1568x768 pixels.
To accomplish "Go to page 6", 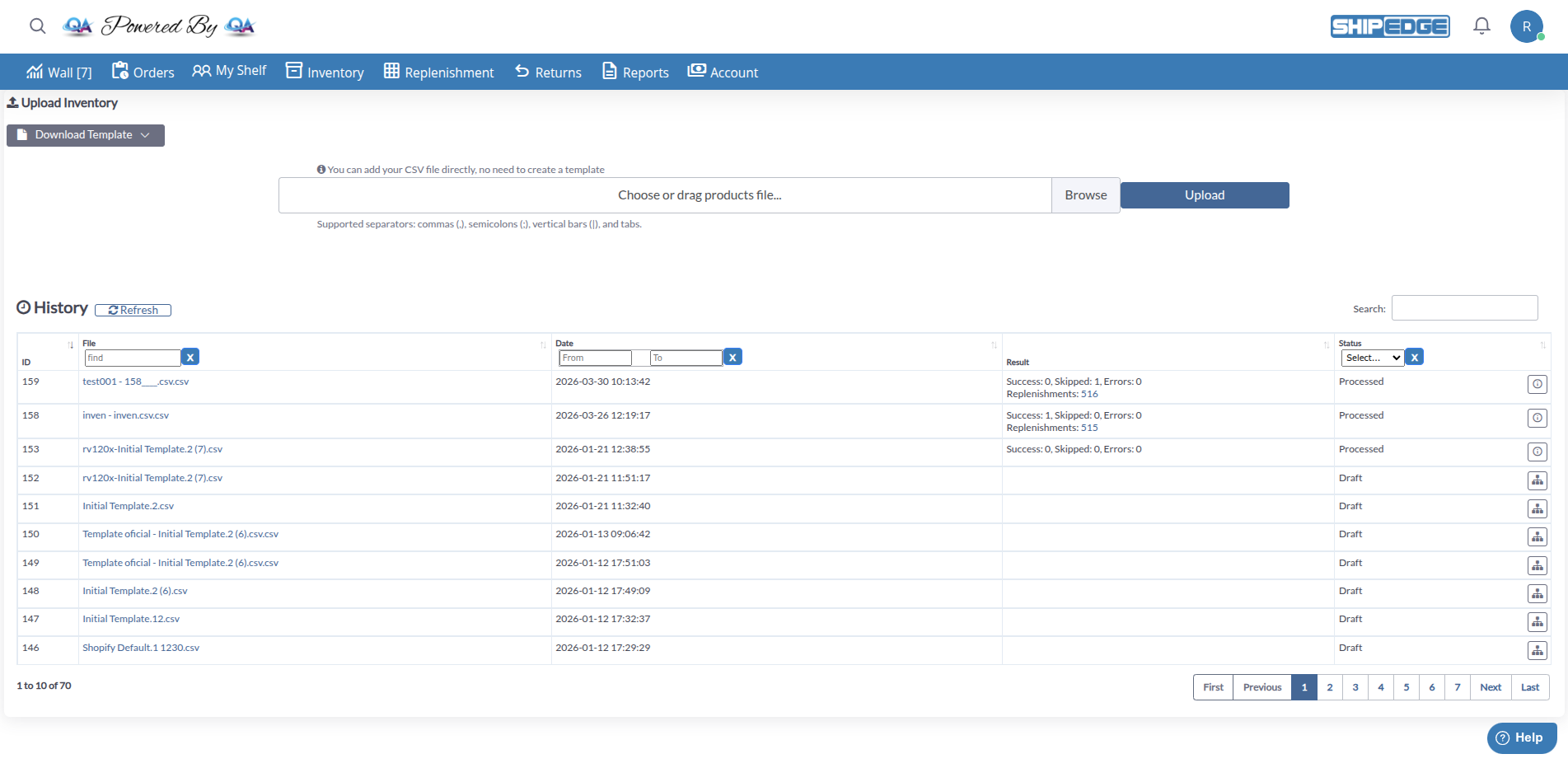I will (1432, 687).
